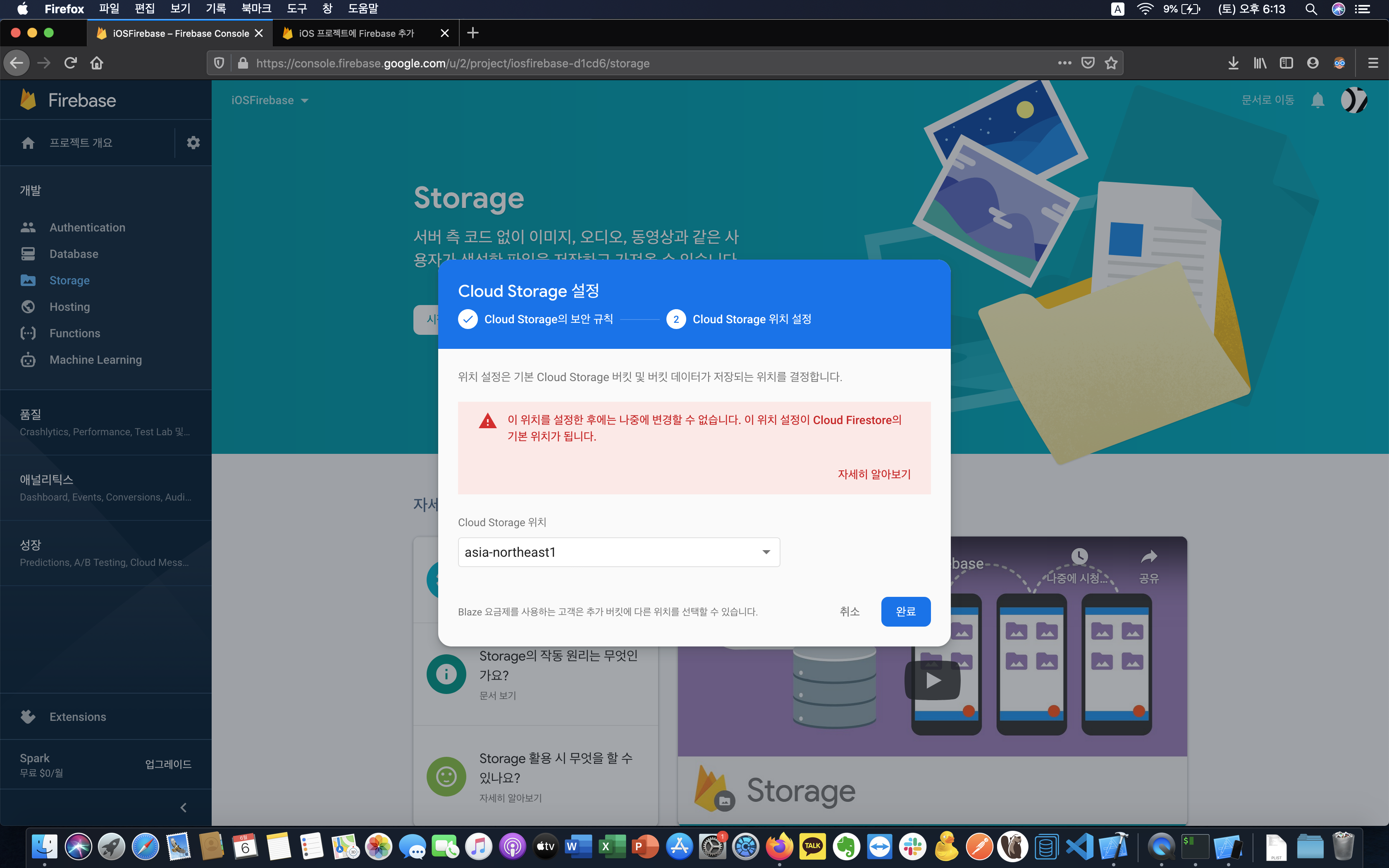Image resolution: width=1389 pixels, height=868 pixels.
Task: Click the Firefox bookmark star icon
Action: (x=1111, y=63)
